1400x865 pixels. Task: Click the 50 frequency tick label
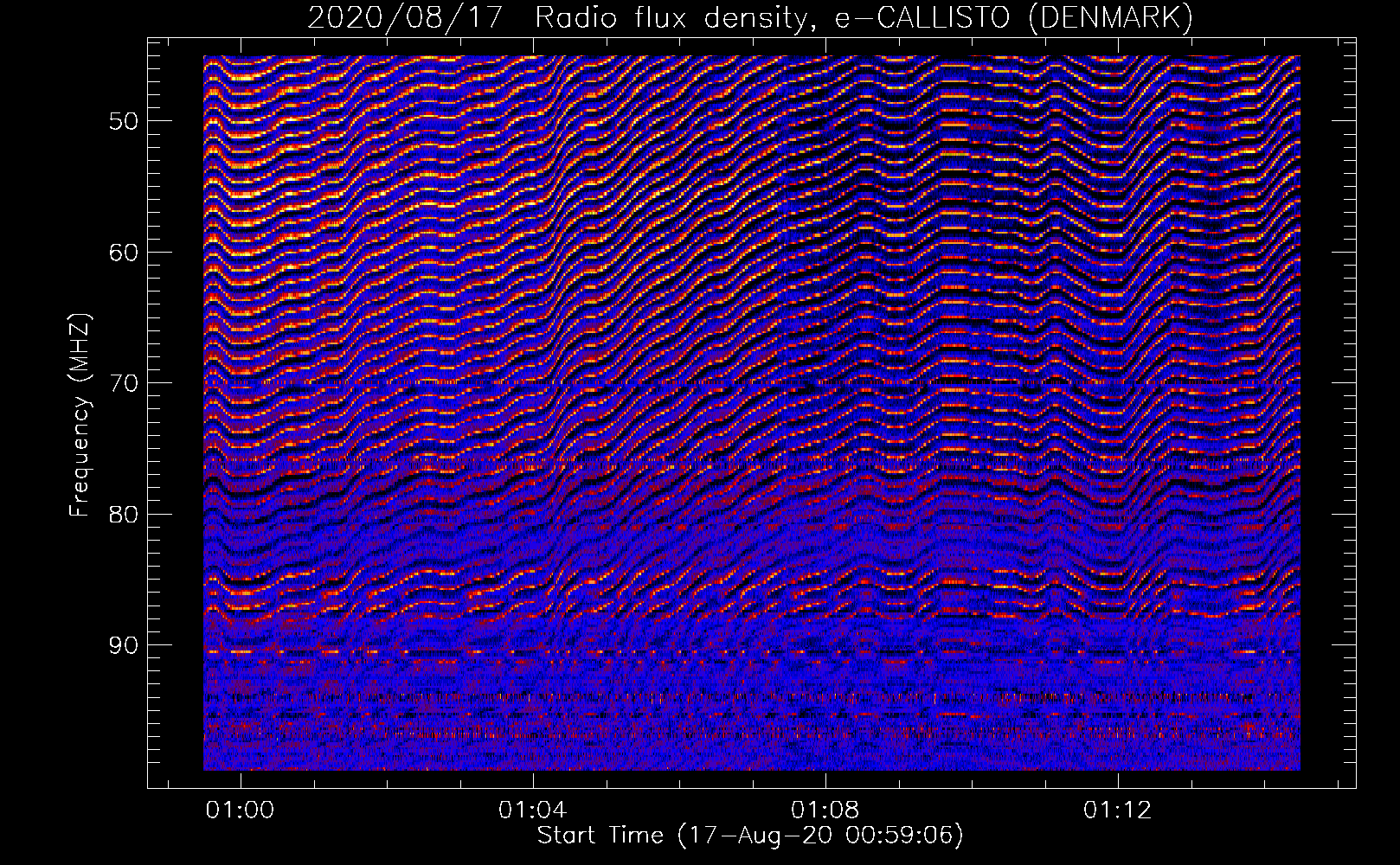tap(125, 120)
